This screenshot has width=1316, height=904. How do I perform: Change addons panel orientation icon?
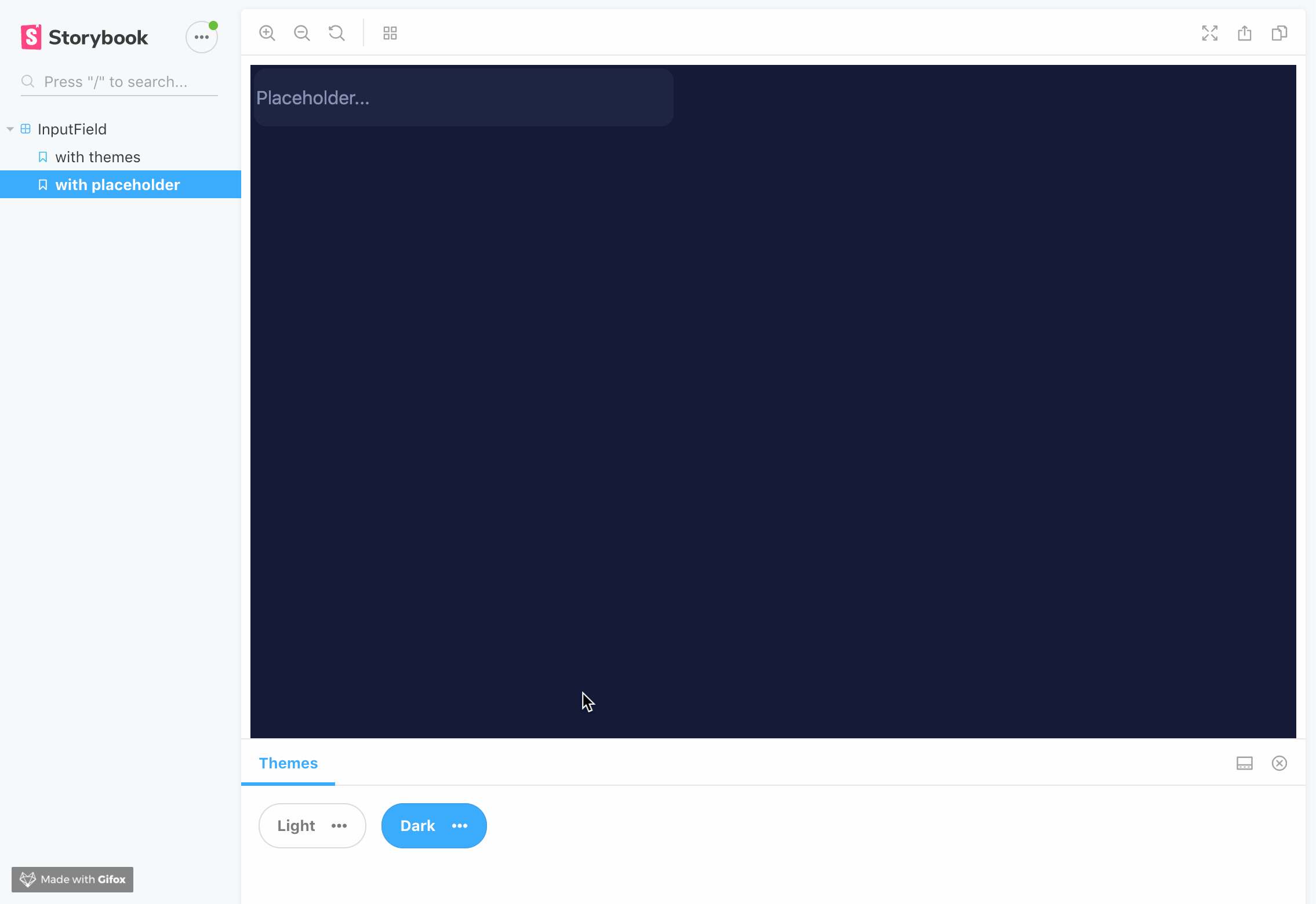coord(1244,763)
